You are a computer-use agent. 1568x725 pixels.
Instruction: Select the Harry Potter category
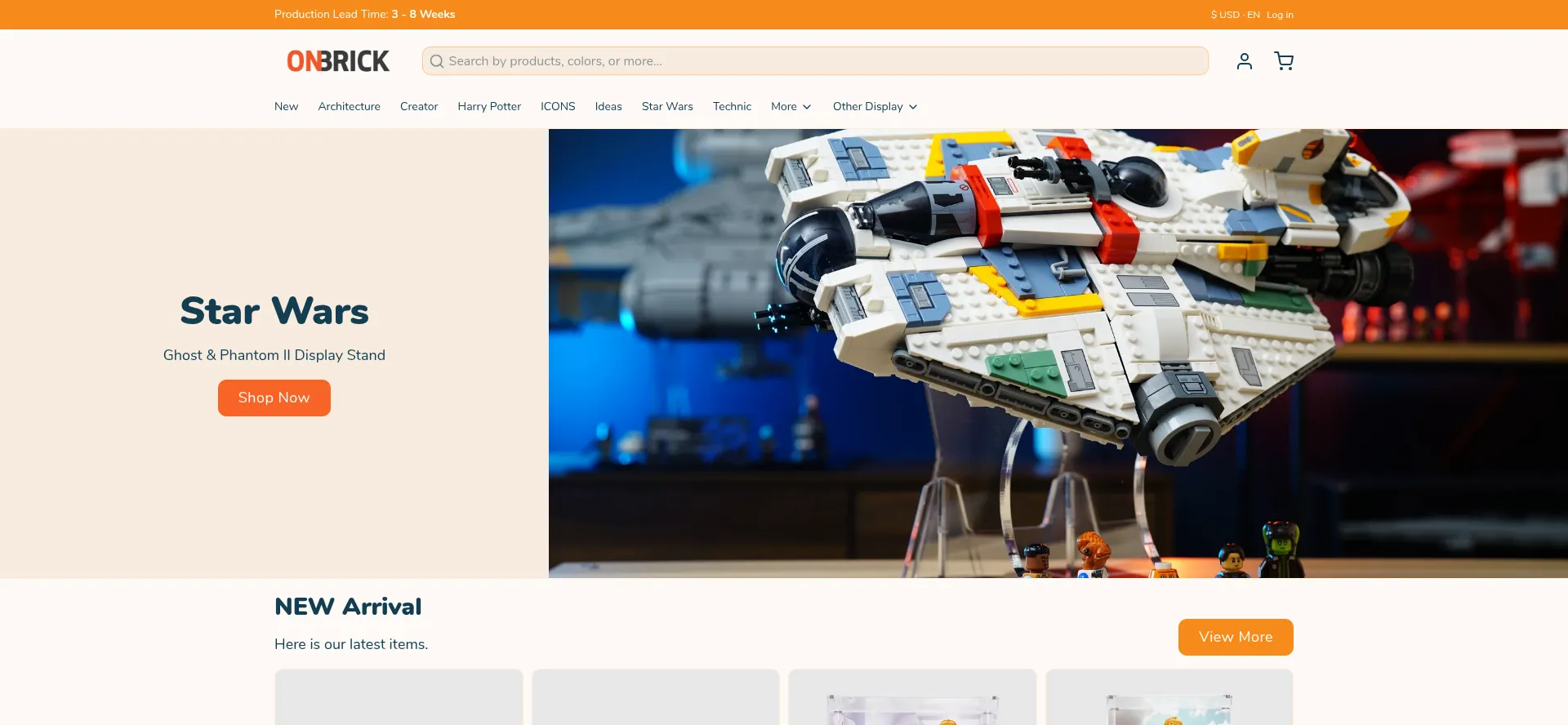coord(489,107)
